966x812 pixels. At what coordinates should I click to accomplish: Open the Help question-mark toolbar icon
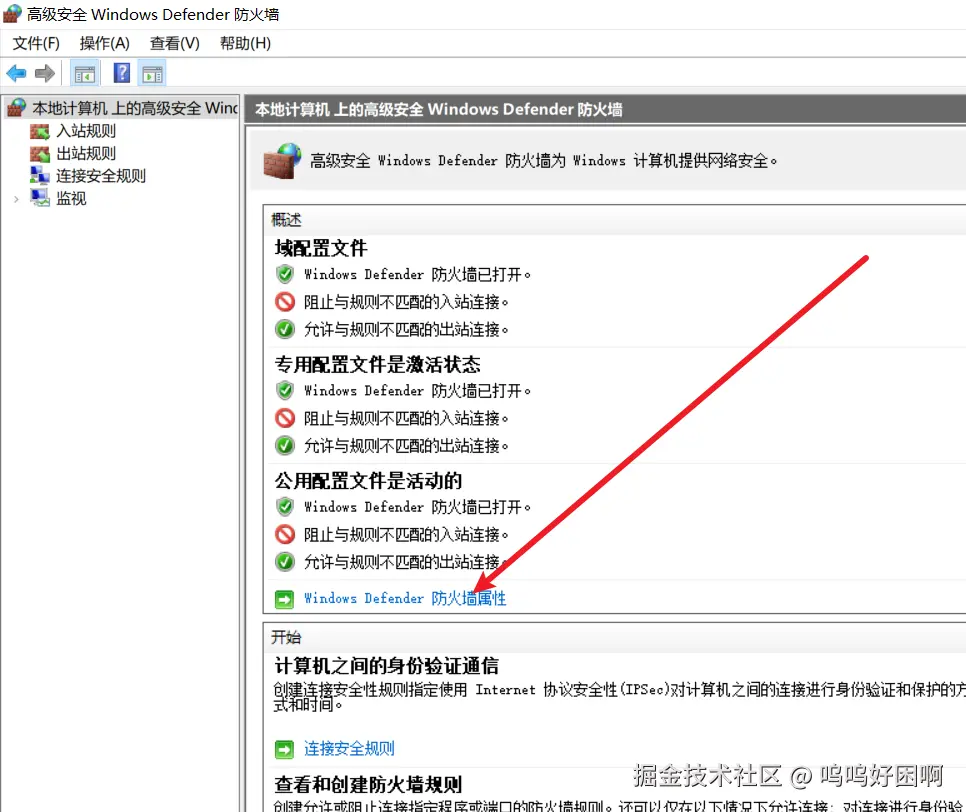[x=121, y=73]
